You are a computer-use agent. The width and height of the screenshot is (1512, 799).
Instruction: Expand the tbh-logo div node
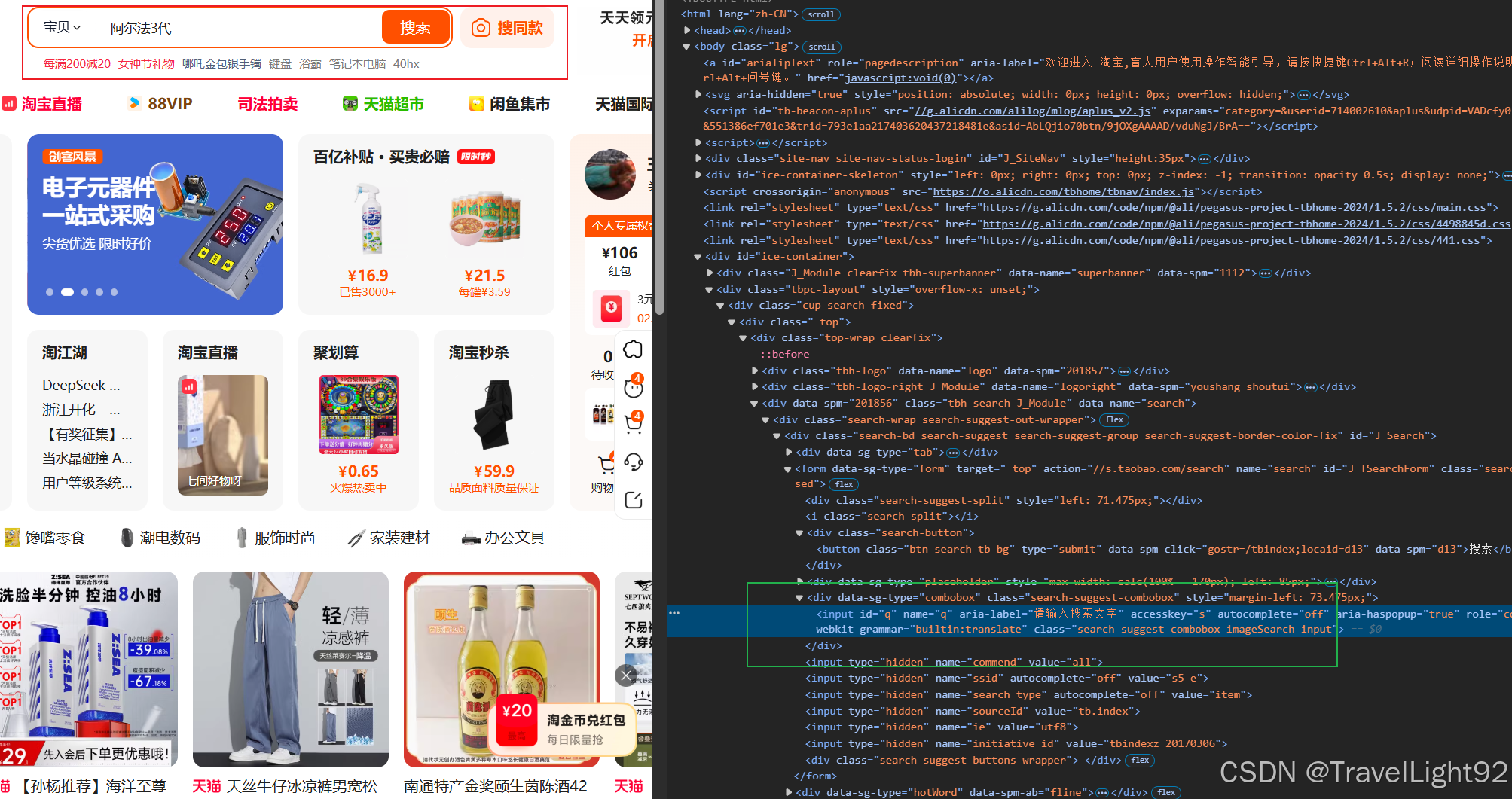point(755,371)
